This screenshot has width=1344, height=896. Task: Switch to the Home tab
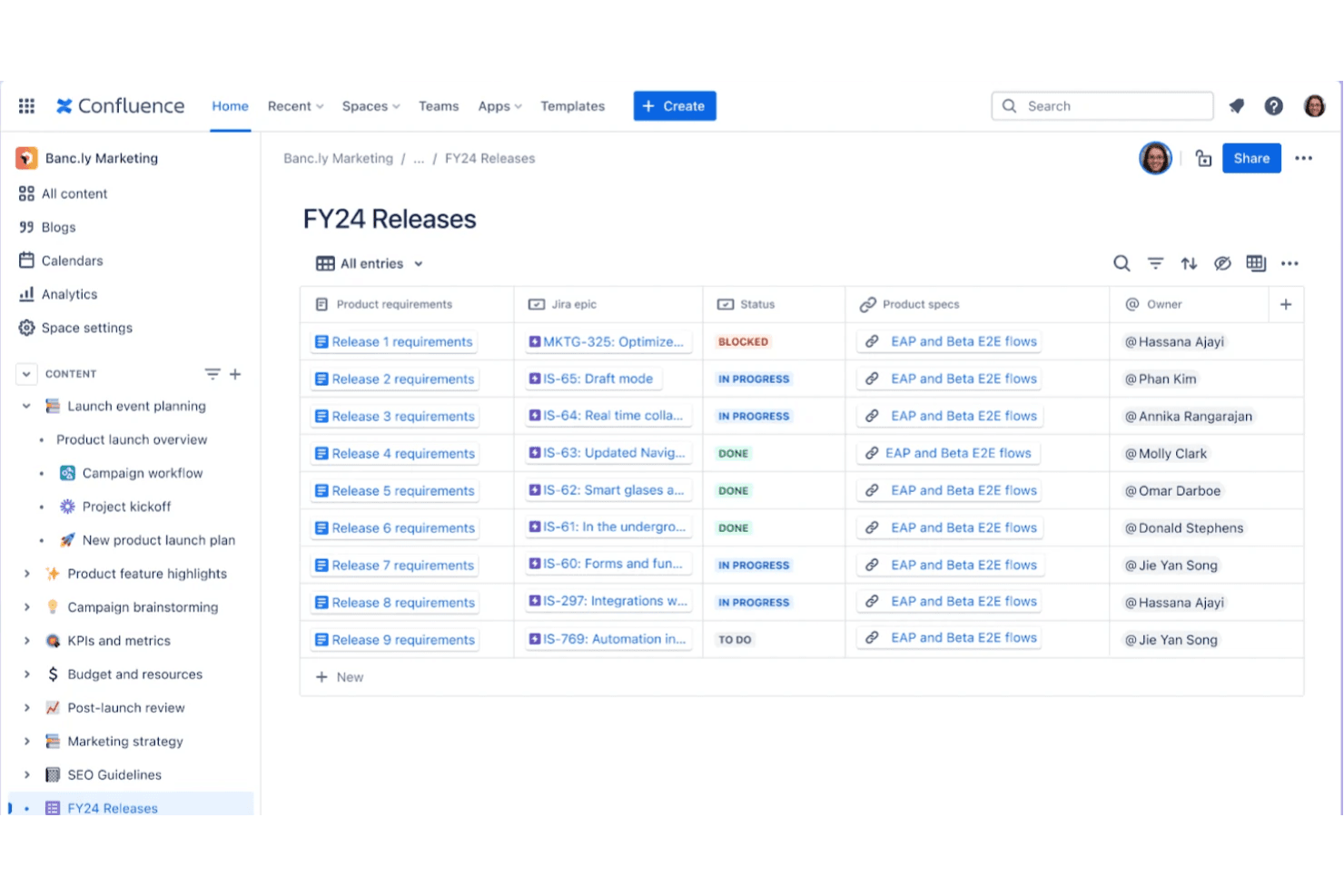pos(231,106)
